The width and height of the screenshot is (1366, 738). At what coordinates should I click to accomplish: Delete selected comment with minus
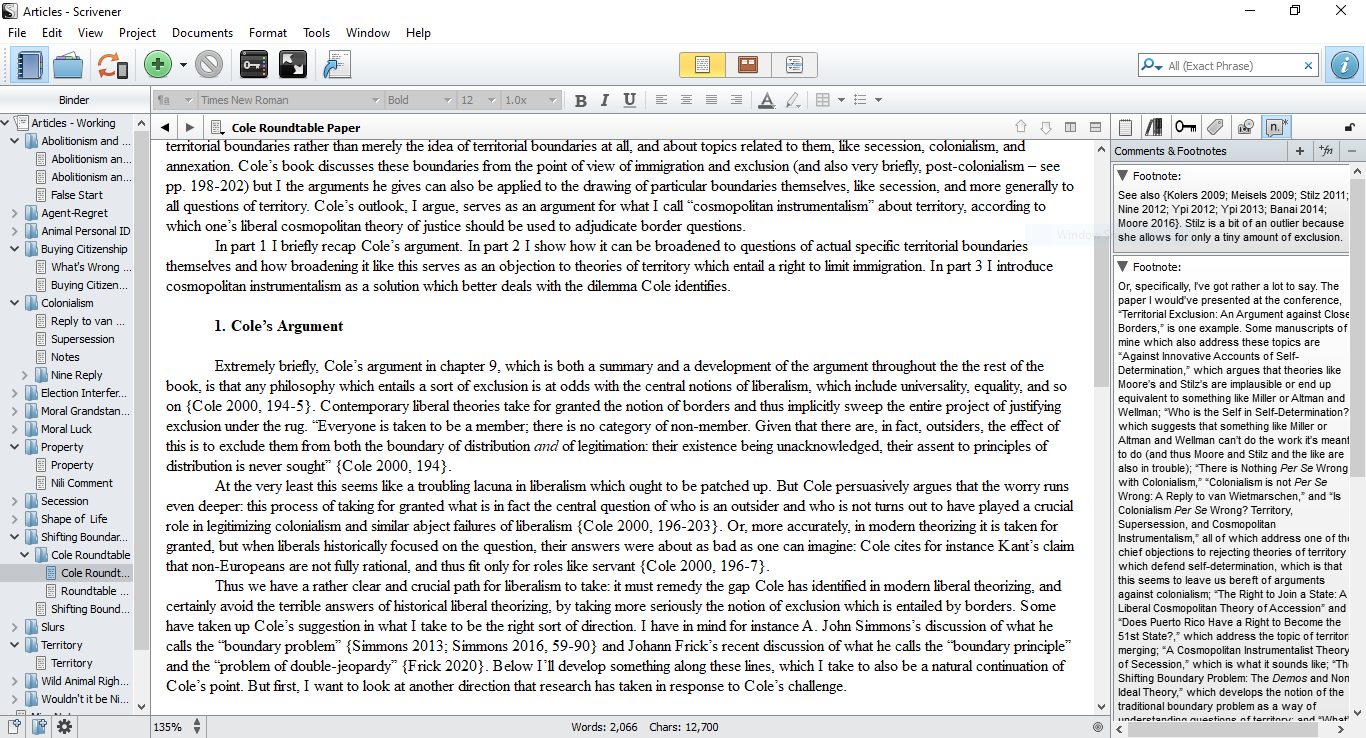1352,151
